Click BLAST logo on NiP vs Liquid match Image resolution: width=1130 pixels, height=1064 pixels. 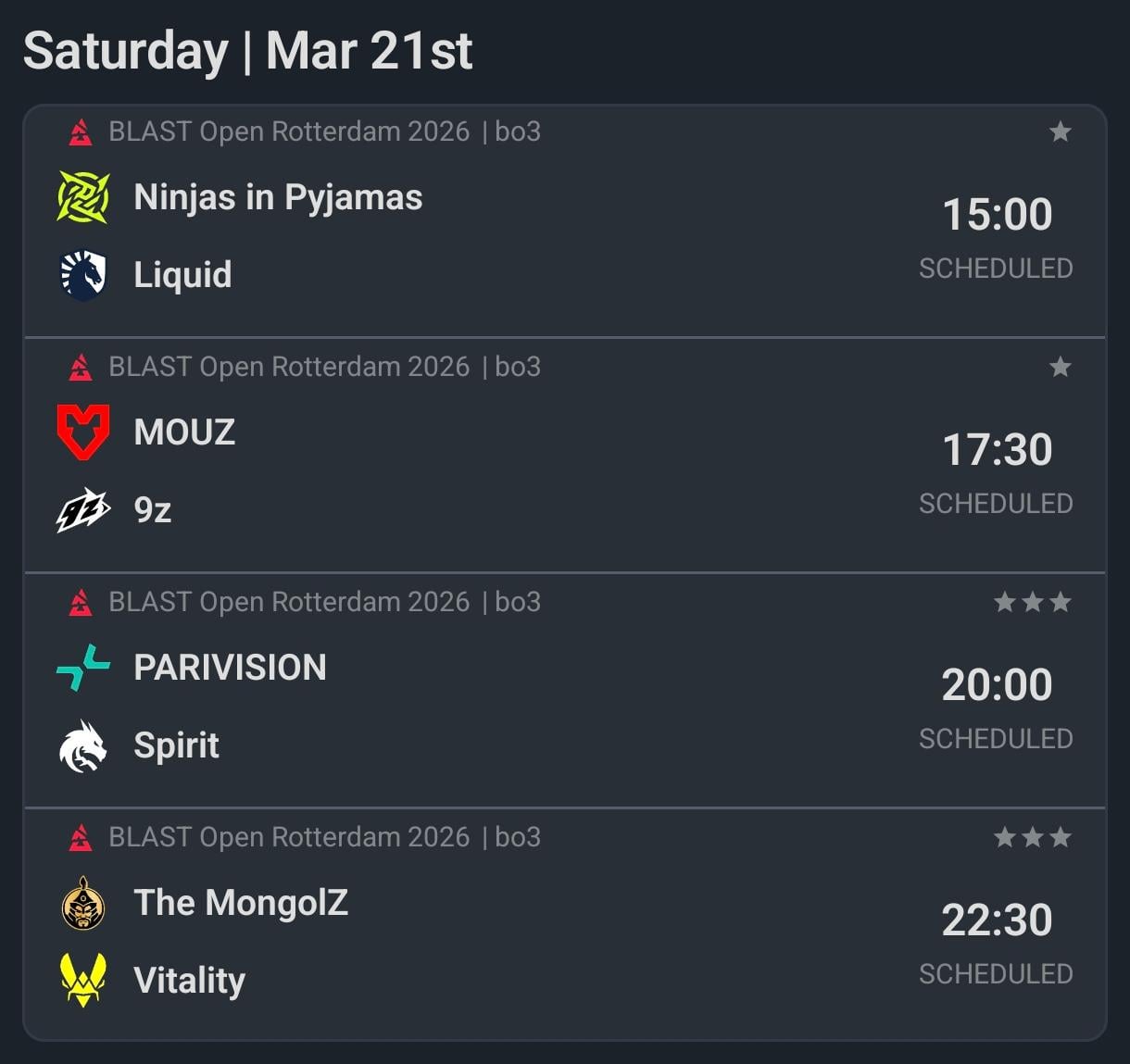[x=81, y=132]
